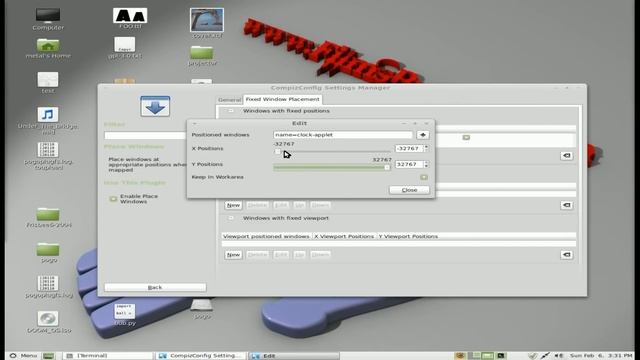
Task: Open the bob.py script icon
Action: (x=124, y=311)
